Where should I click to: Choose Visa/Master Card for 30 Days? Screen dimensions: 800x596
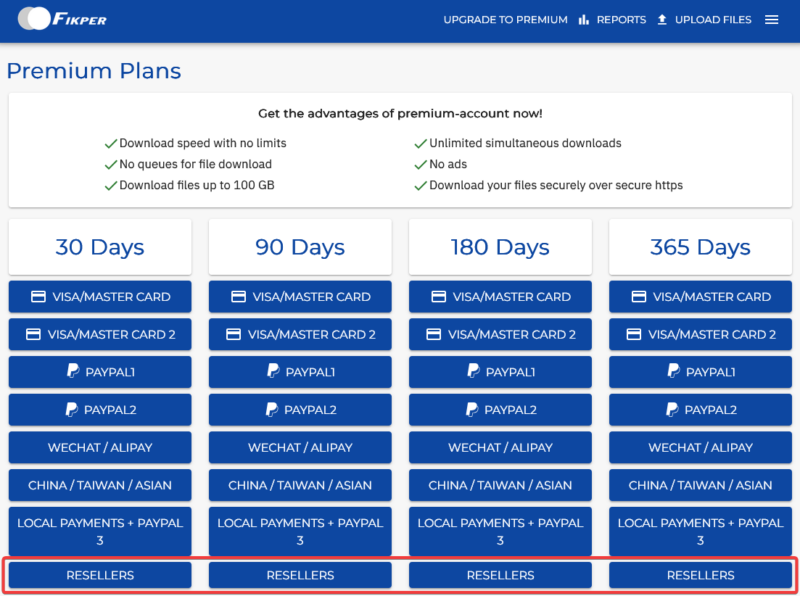click(x=100, y=296)
